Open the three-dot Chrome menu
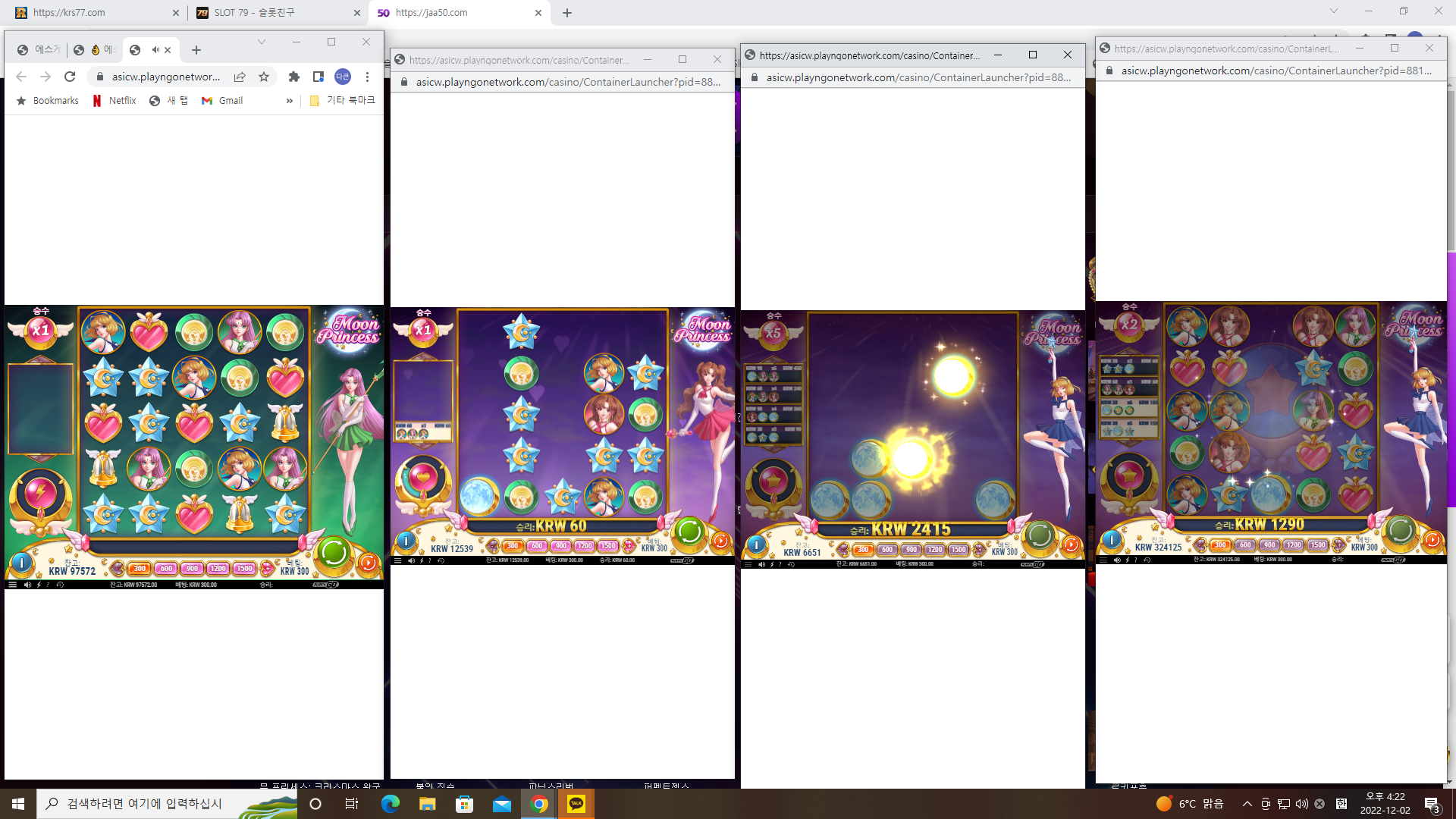 [x=367, y=77]
